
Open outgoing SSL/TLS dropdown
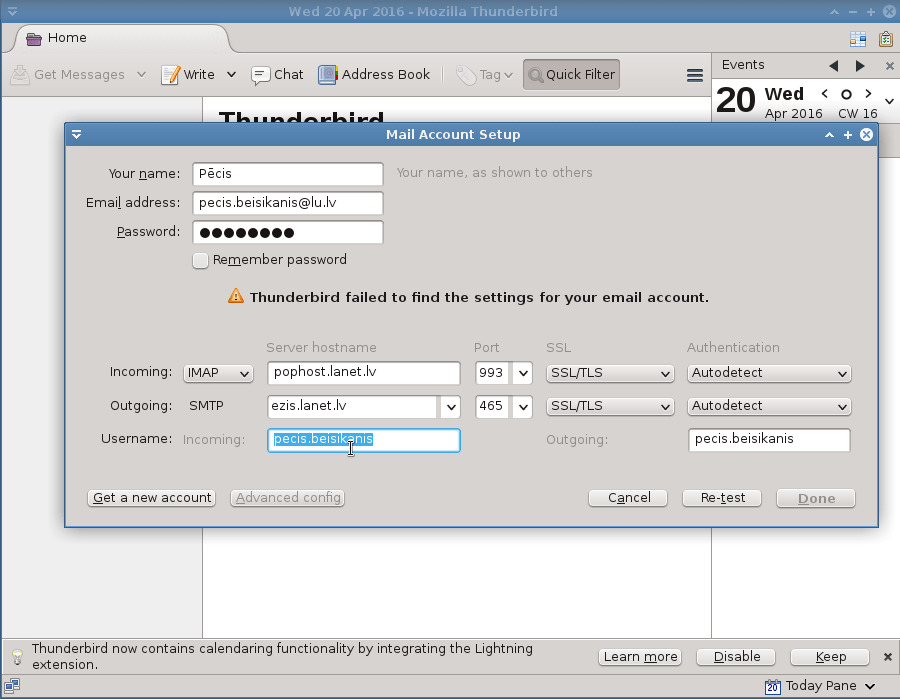pos(610,406)
